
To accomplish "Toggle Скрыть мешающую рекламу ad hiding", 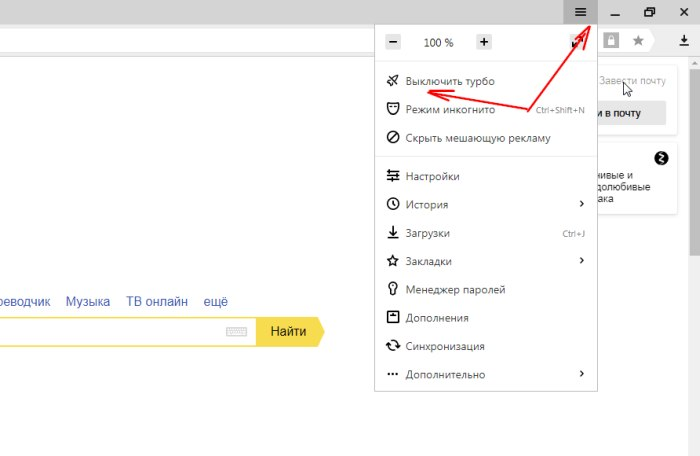I will point(477,138).
